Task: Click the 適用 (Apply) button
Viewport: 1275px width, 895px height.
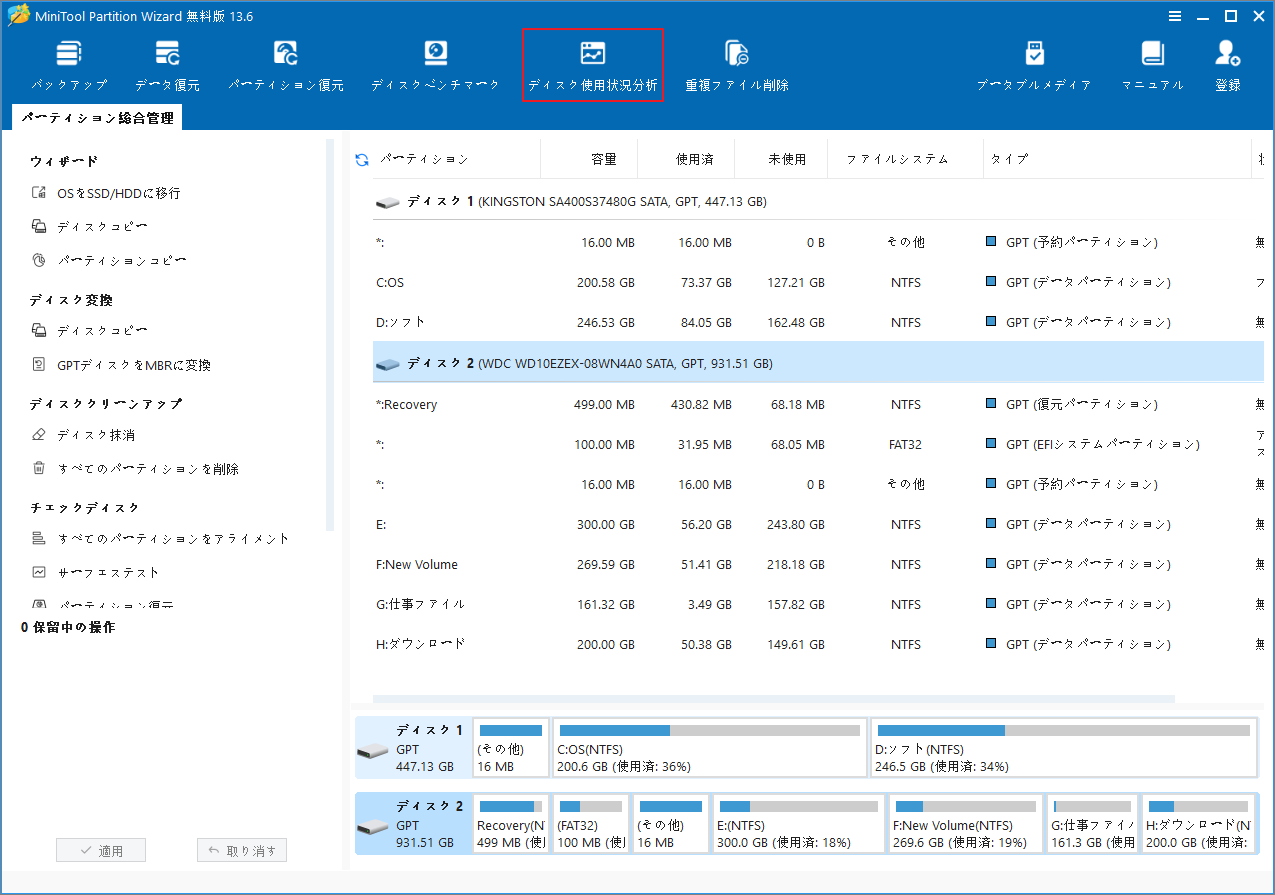Action: tap(100, 849)
